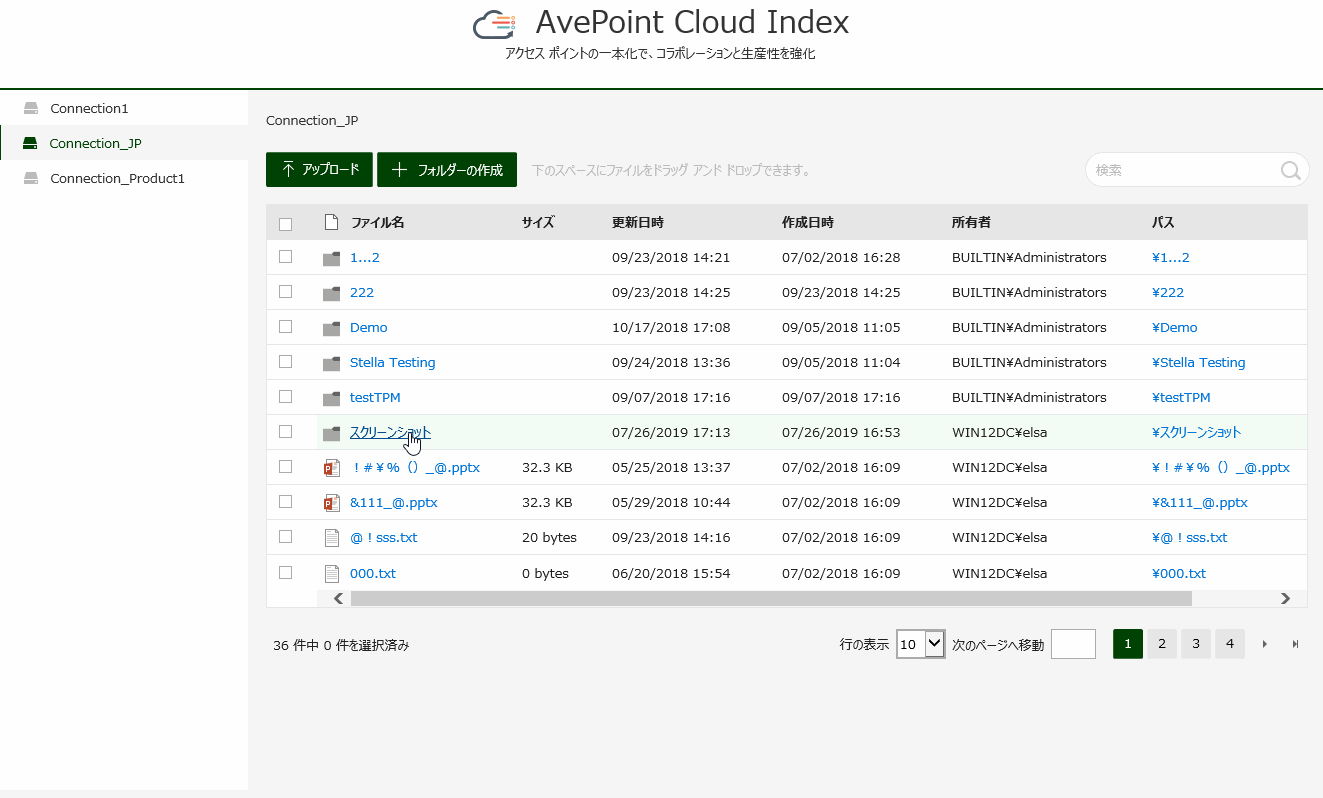Click the PowerPoint icon for &111_@.pptx
The height and width of the screenshot is (798, 1323).
click(332, 503)
